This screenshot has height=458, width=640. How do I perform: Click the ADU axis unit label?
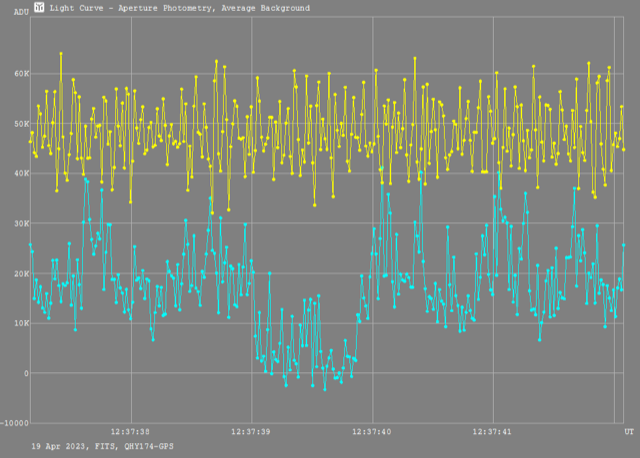[21, 12]
